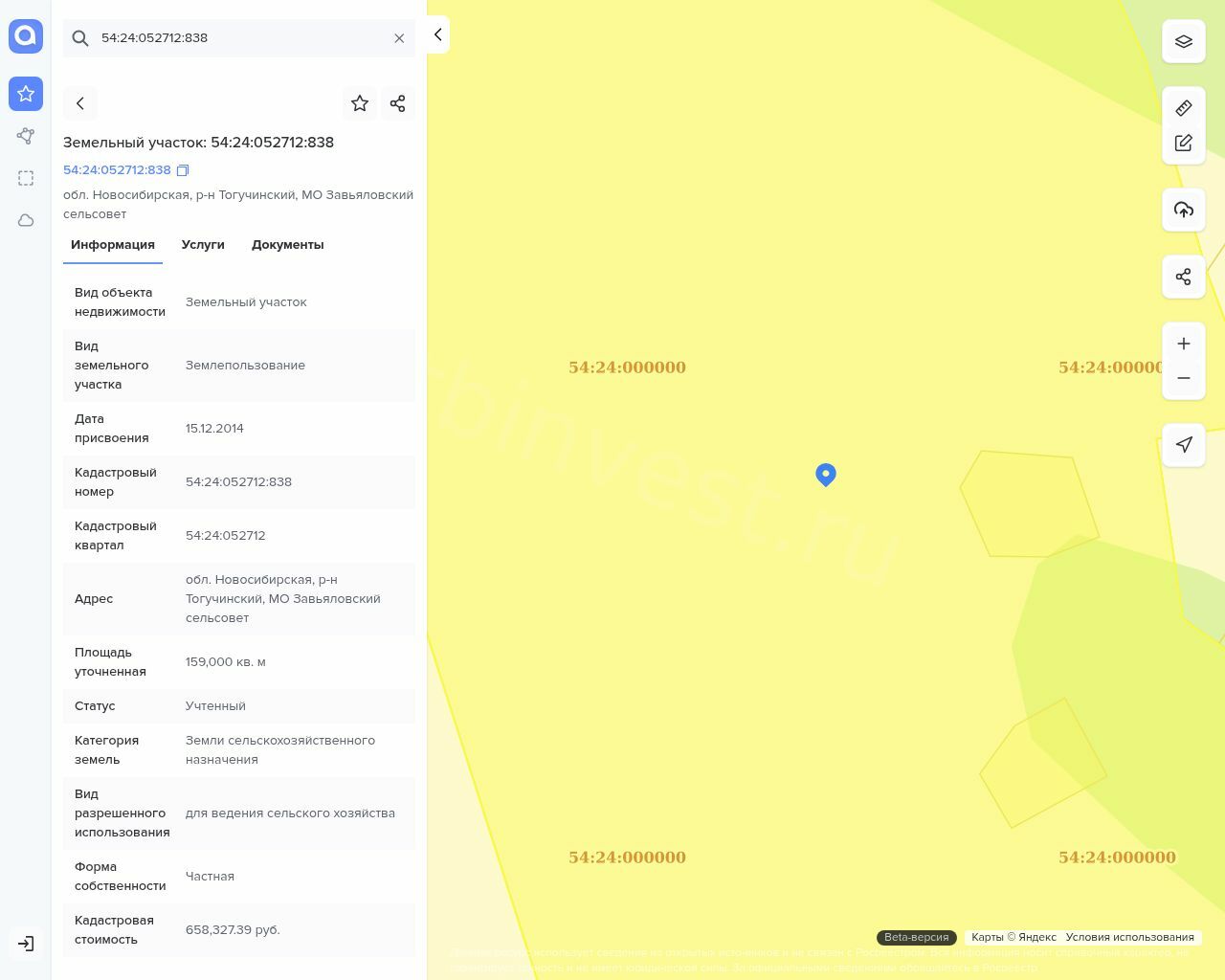Screen dimensions: 1225x980
Task: Clear the search field text
Action: point(399,38)
